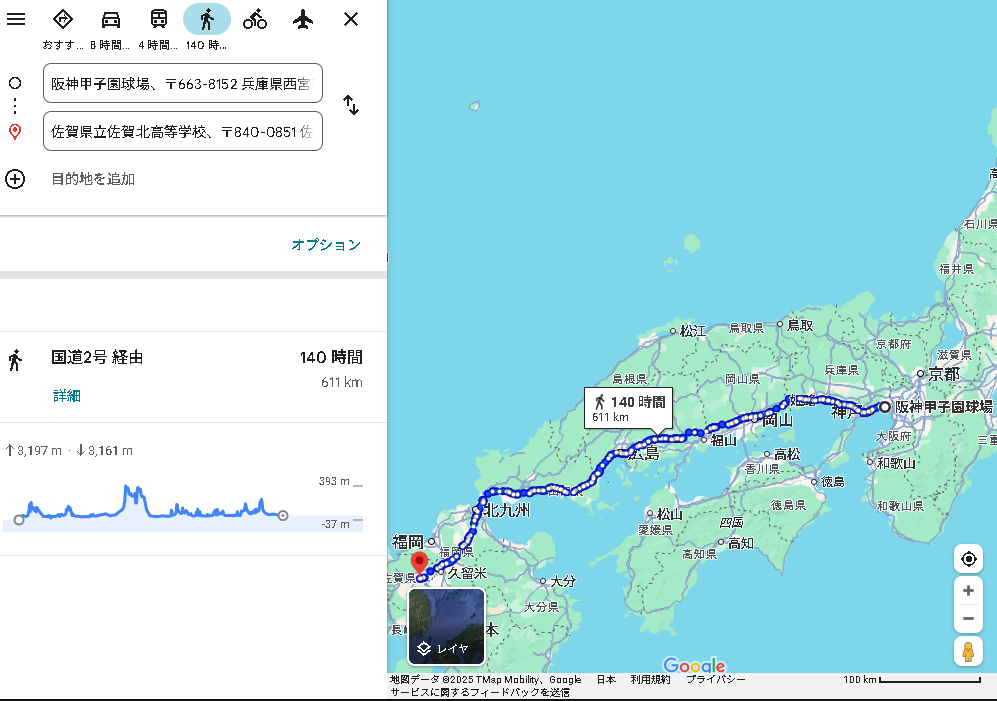997x701 pixels.
Task: Click the 北九州 city label on map
Action: click(x=507, y=510)
